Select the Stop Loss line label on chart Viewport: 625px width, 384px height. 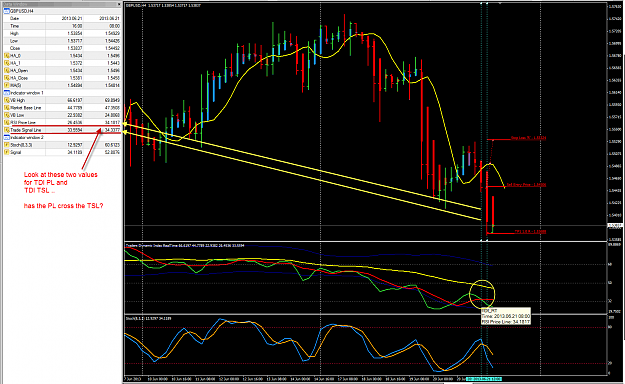[x=529, y=138]
